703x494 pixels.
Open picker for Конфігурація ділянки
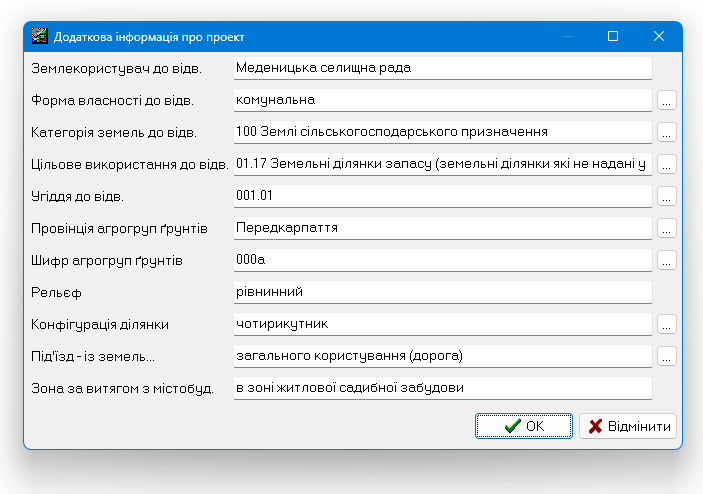667,324
